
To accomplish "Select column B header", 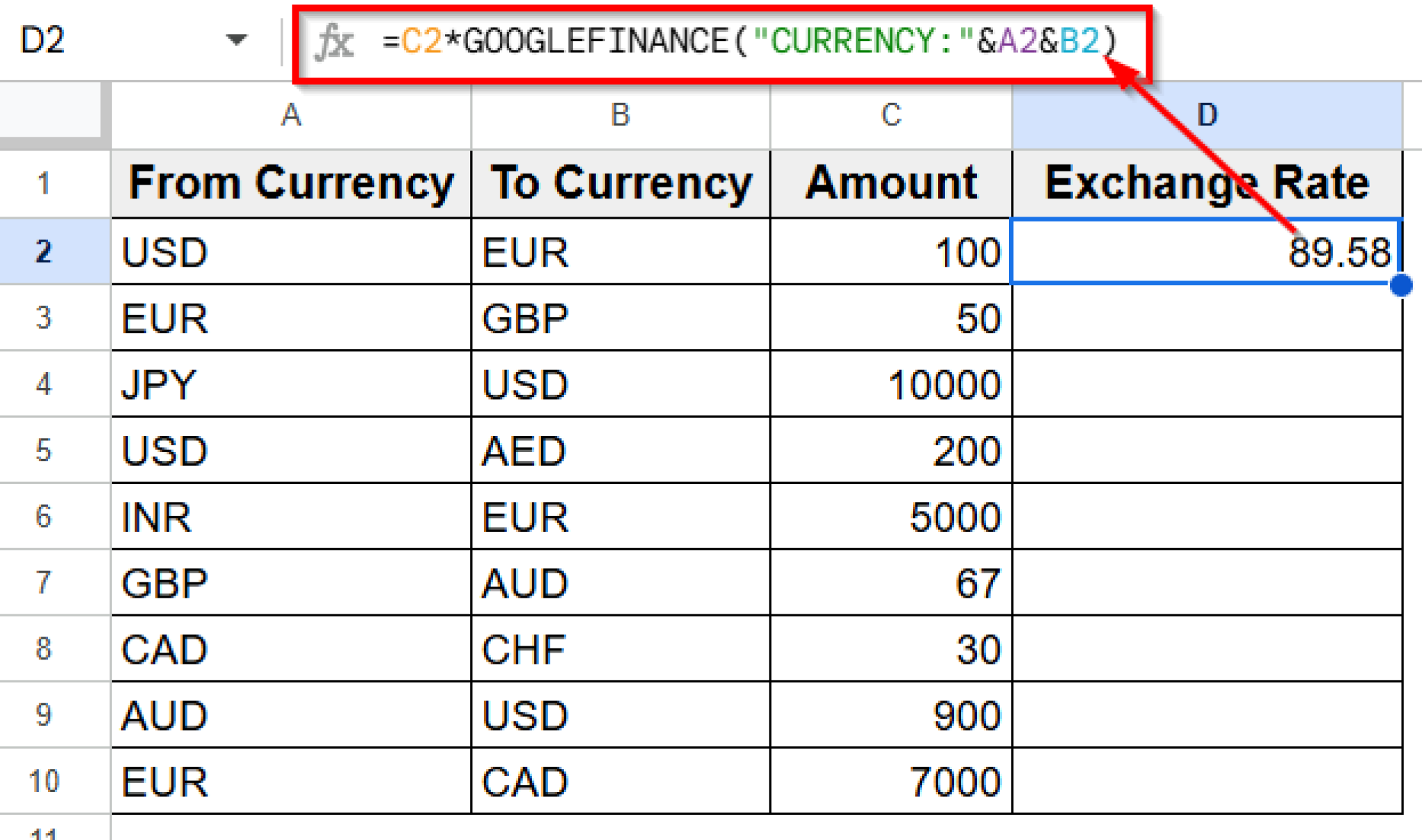I will 620,115.
